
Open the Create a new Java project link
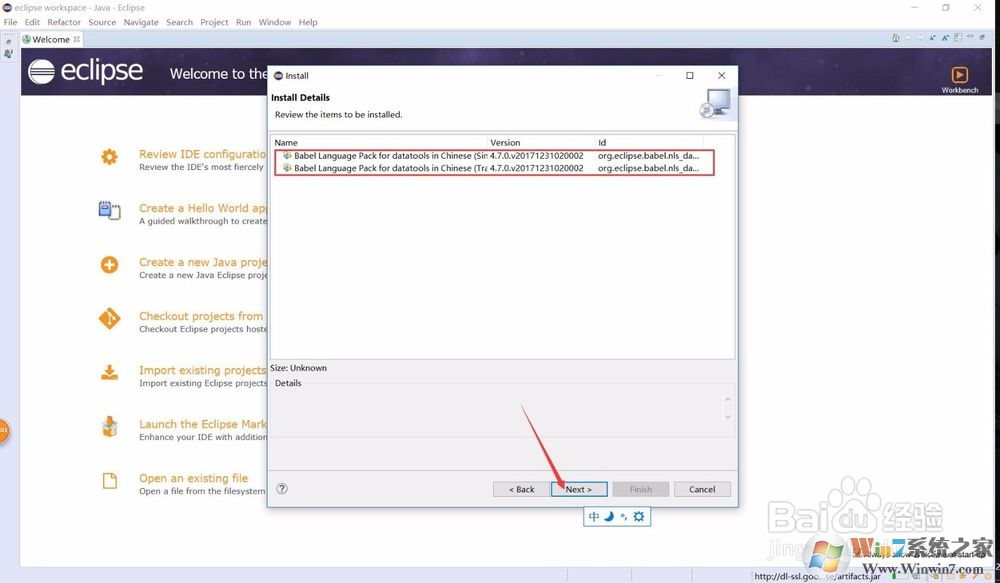202,262
